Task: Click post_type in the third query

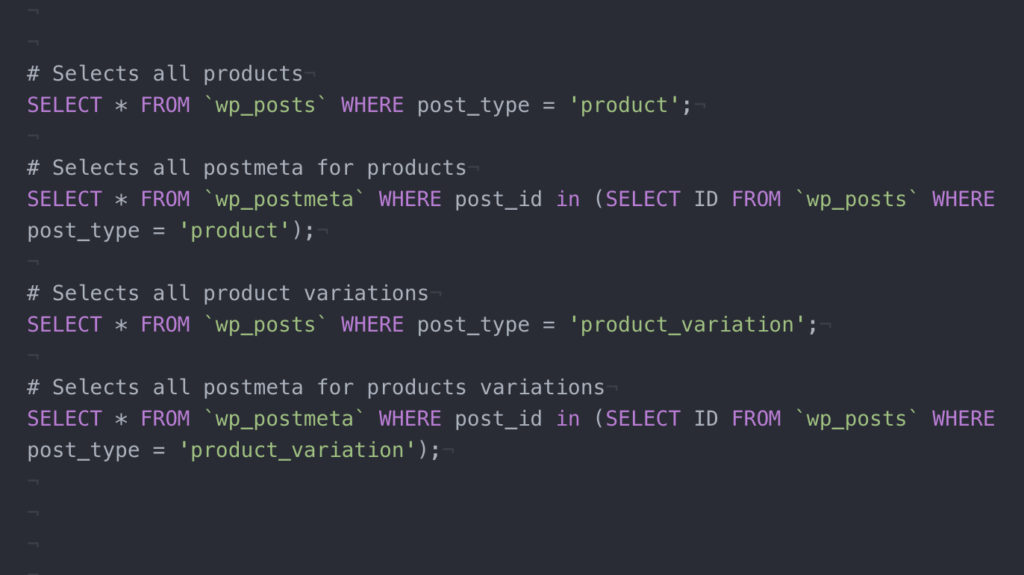Action: coord(473,325)
